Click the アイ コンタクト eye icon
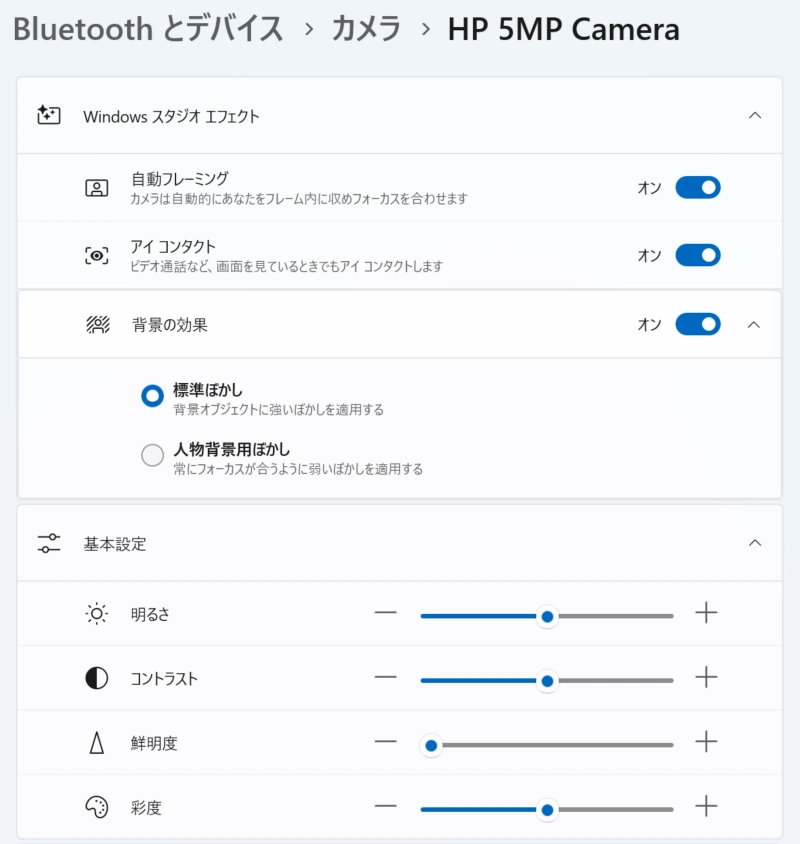 click(97, 256)
